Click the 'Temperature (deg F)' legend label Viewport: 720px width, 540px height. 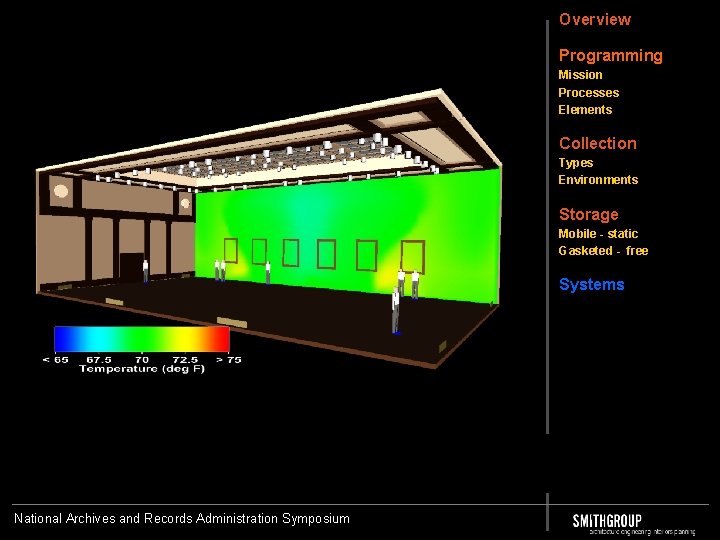point(141,369)
